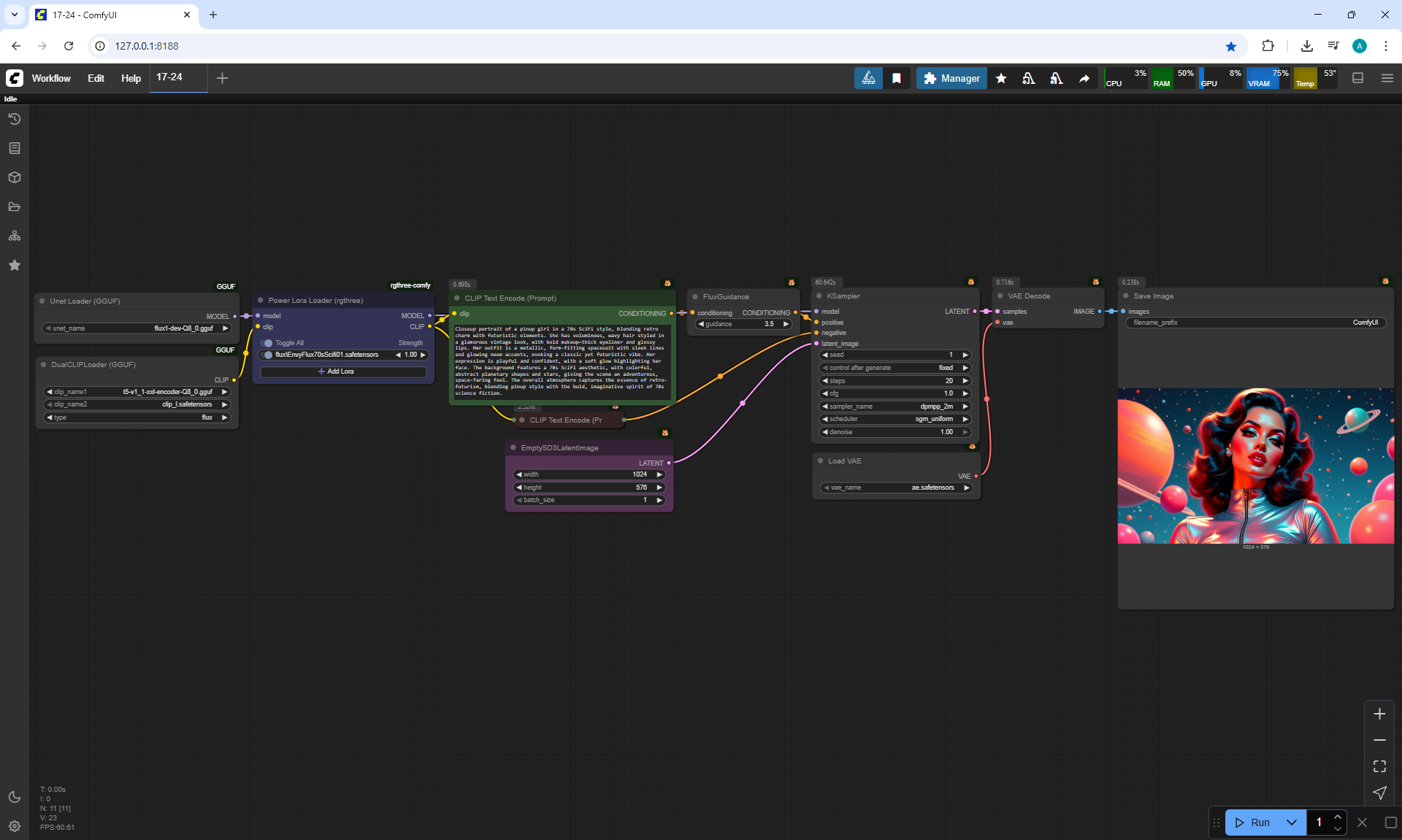This screenshot has height=840, width=1402.
Task: Open the Manager button
Action: (x=951, y=78)
